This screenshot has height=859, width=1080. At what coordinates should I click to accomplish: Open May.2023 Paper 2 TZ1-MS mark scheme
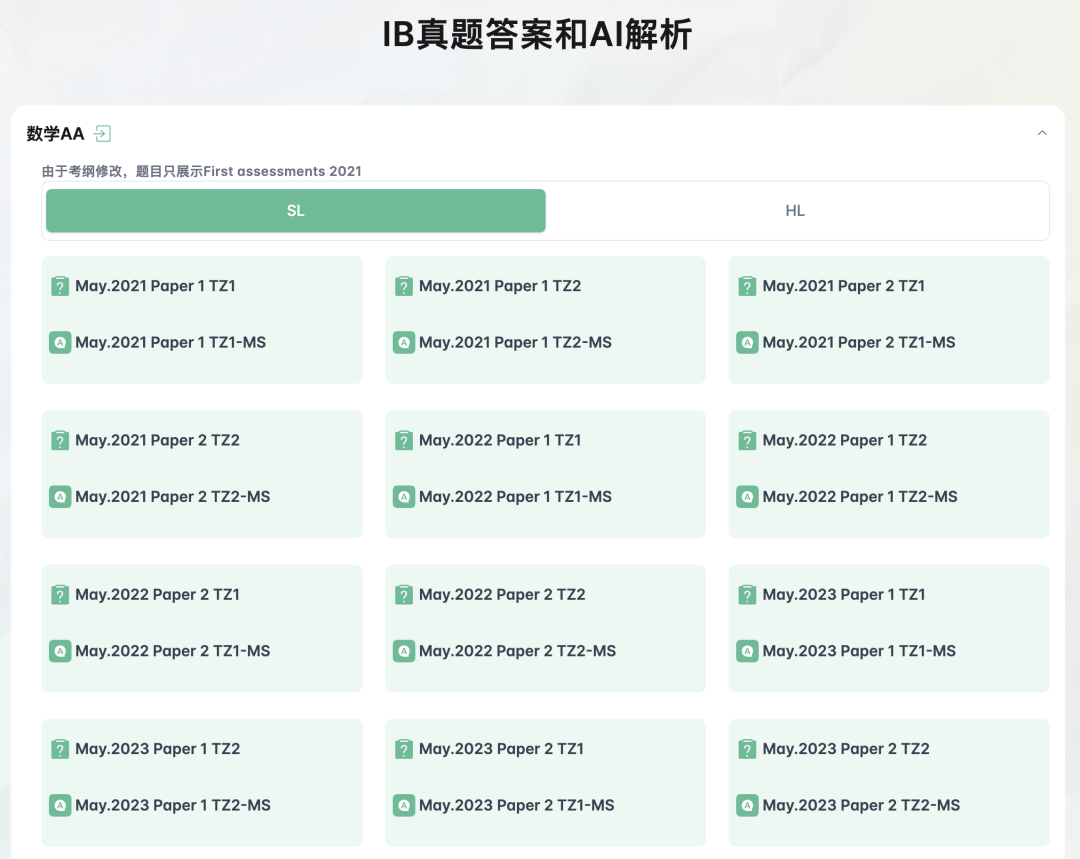click(517, 805)
